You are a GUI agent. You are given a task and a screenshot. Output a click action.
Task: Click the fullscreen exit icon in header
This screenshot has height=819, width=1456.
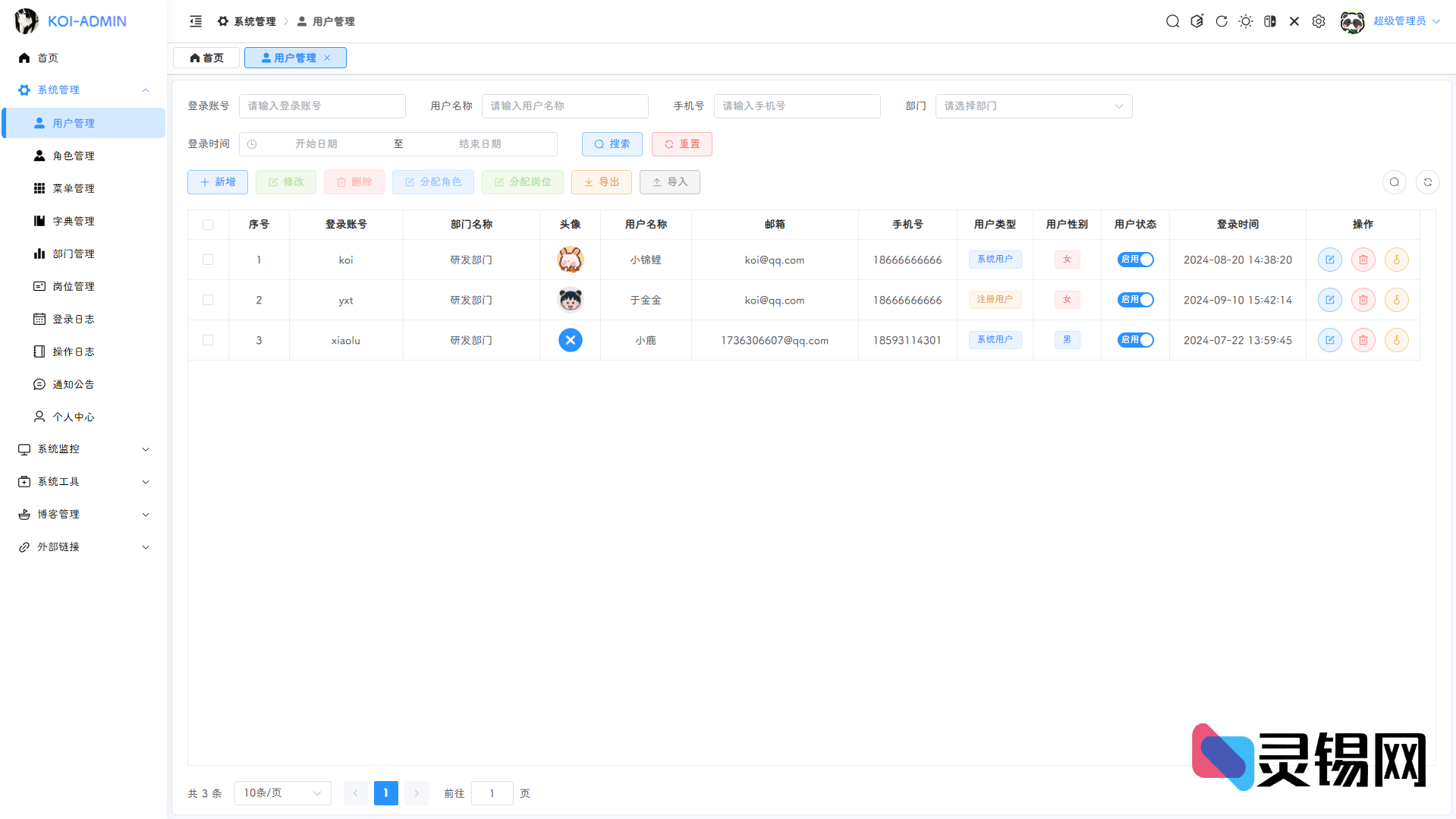[1294, 21]
